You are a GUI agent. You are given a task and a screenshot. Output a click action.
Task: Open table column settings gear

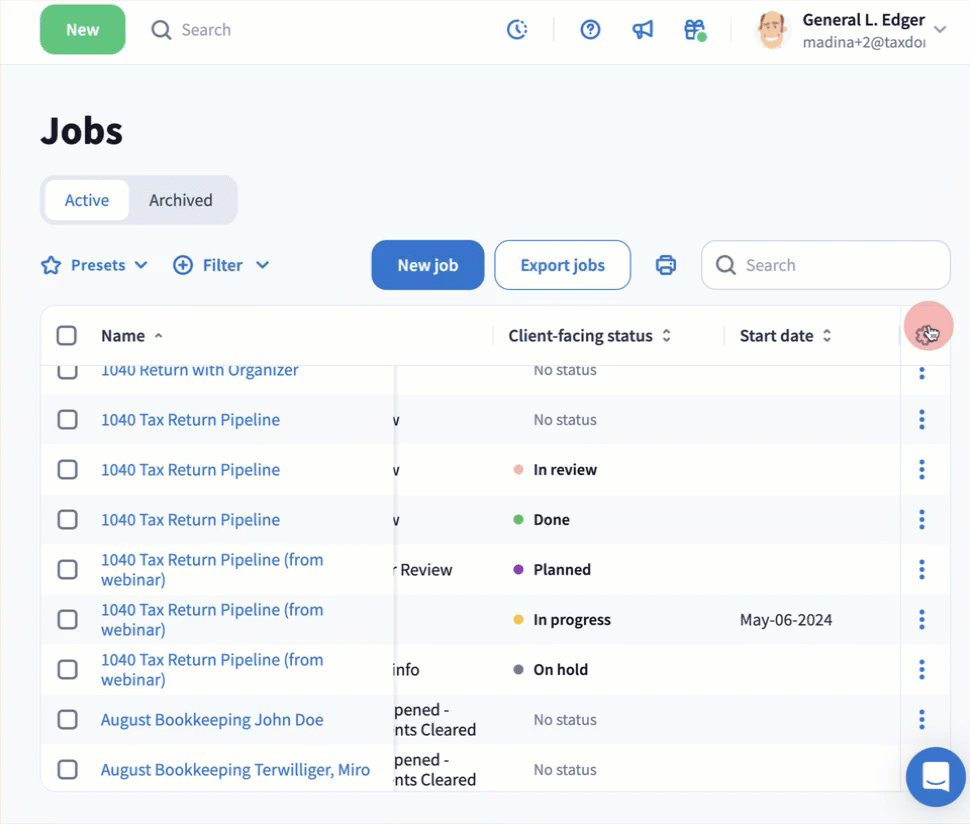(927, 335)
